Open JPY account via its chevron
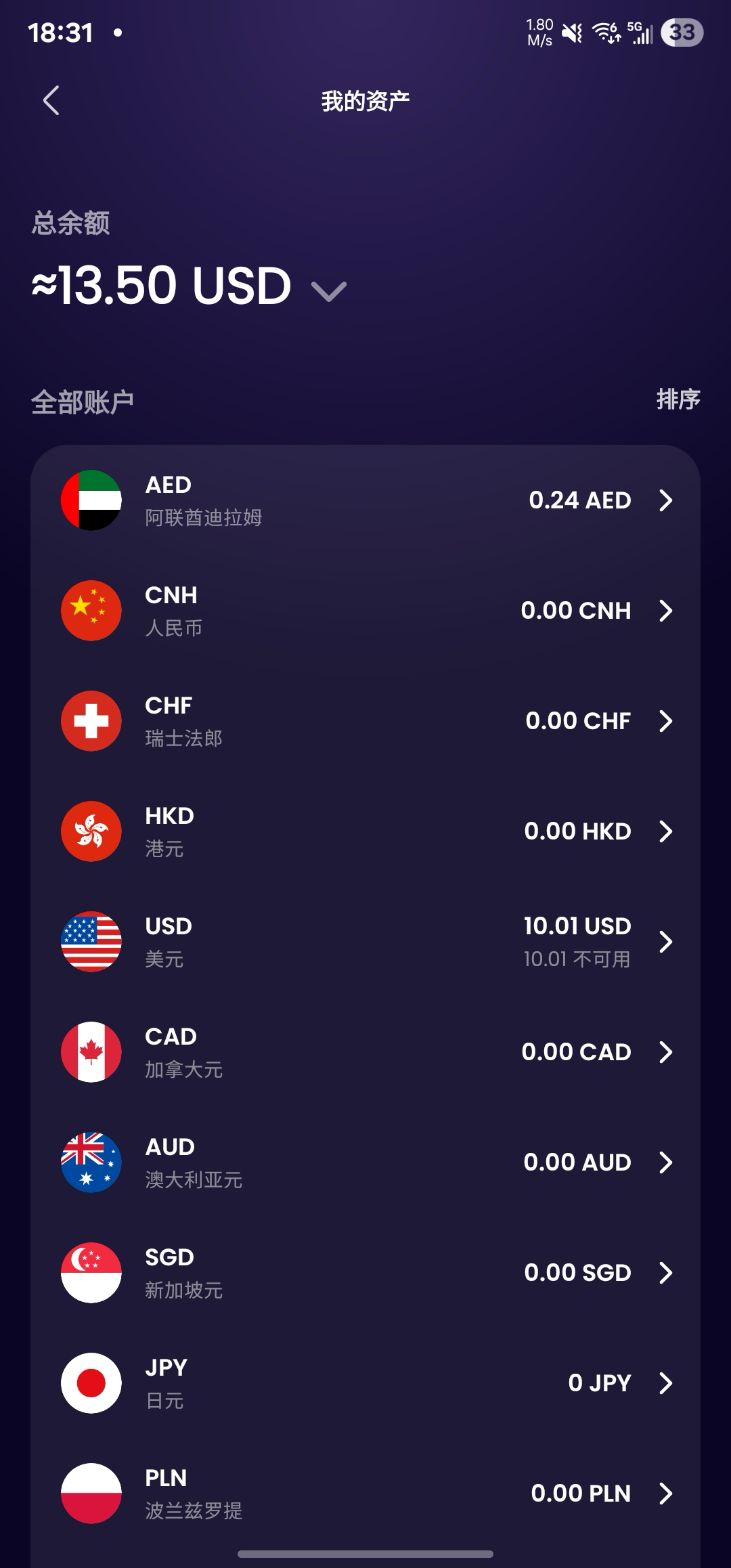731x1568 pixels. click(x=666, y=1383)
